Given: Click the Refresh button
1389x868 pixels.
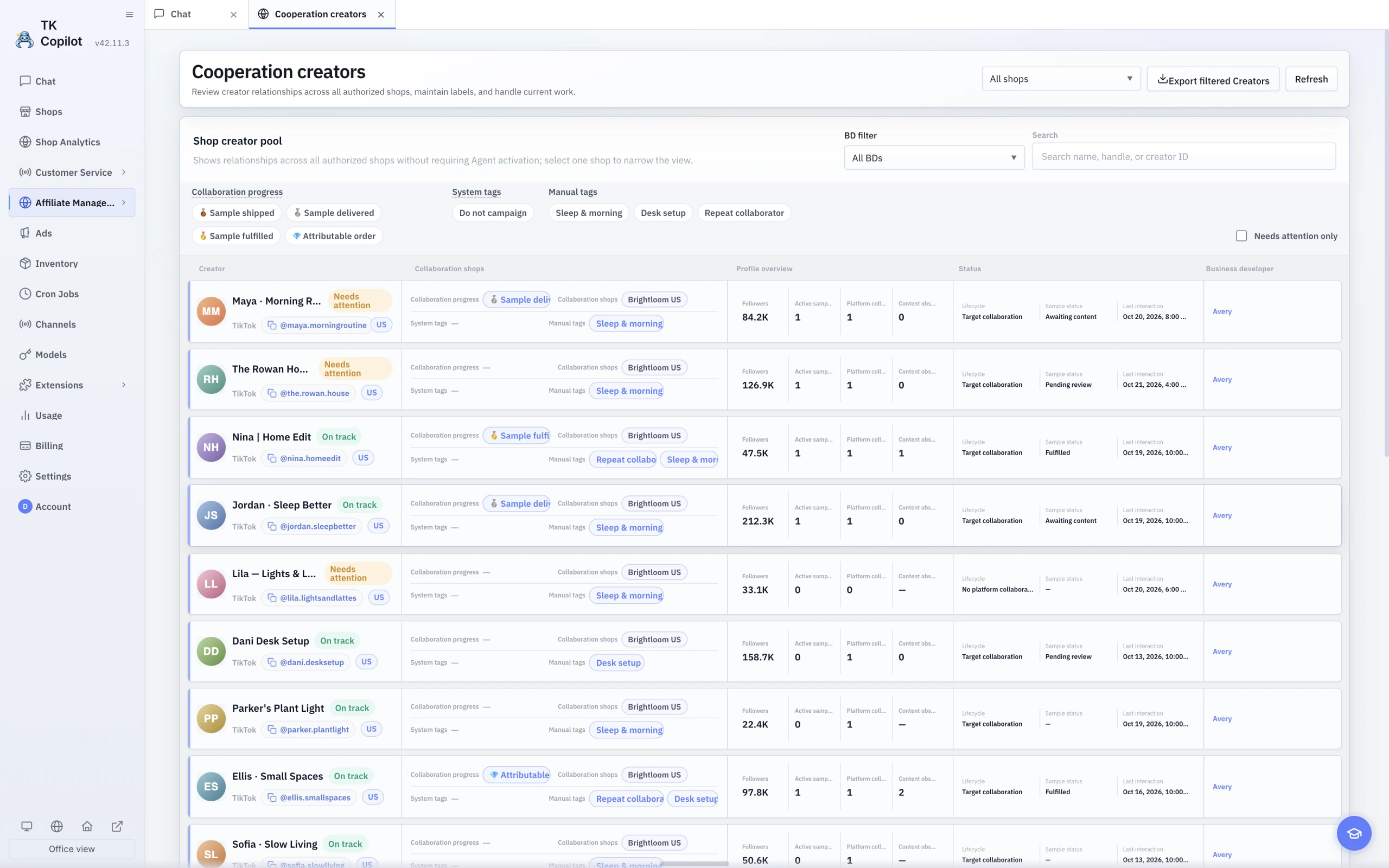Looking at the screenshot, I should point(1311,79).
